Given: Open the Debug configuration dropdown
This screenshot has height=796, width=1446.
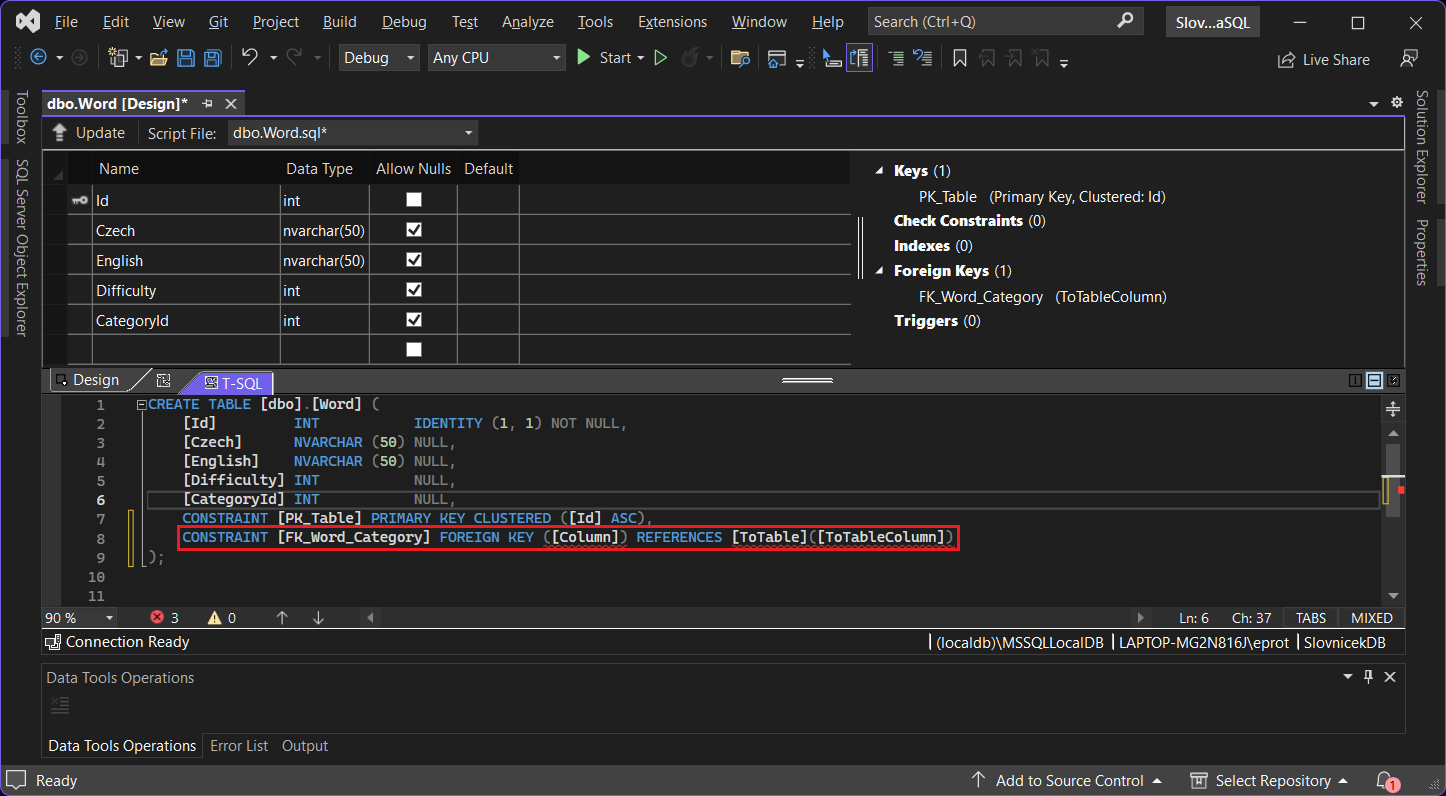Looking at the screenshot, I should click(x=379, y=58).
